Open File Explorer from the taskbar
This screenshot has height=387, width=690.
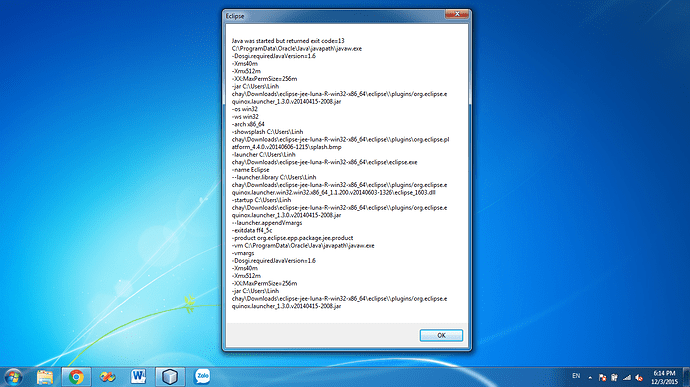tap(45, 377)
